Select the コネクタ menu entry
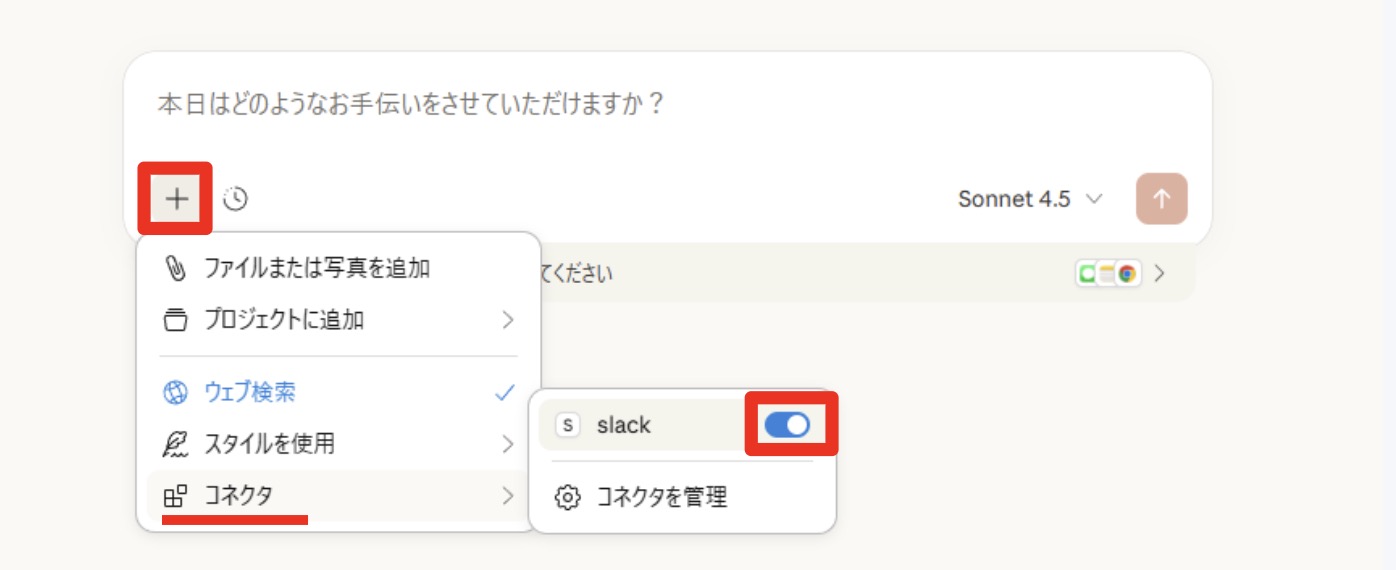This screenshot has width=1396, height=570. point(239,495)
